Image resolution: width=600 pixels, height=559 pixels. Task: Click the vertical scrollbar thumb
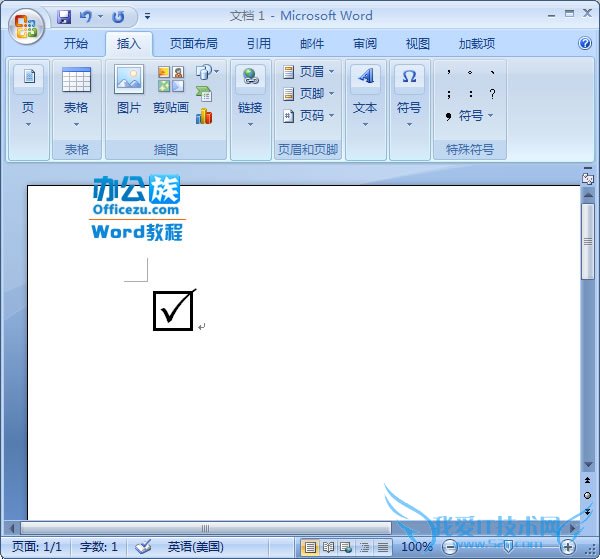click(x=588, y=242)
